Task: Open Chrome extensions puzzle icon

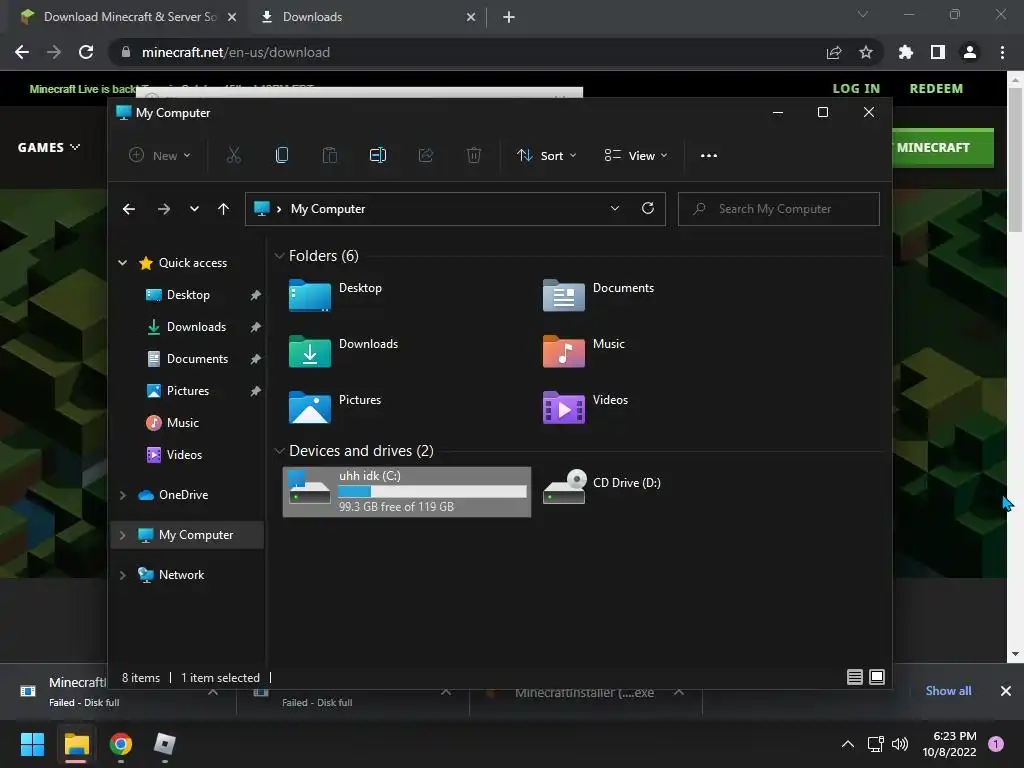Action: [906, 52]
